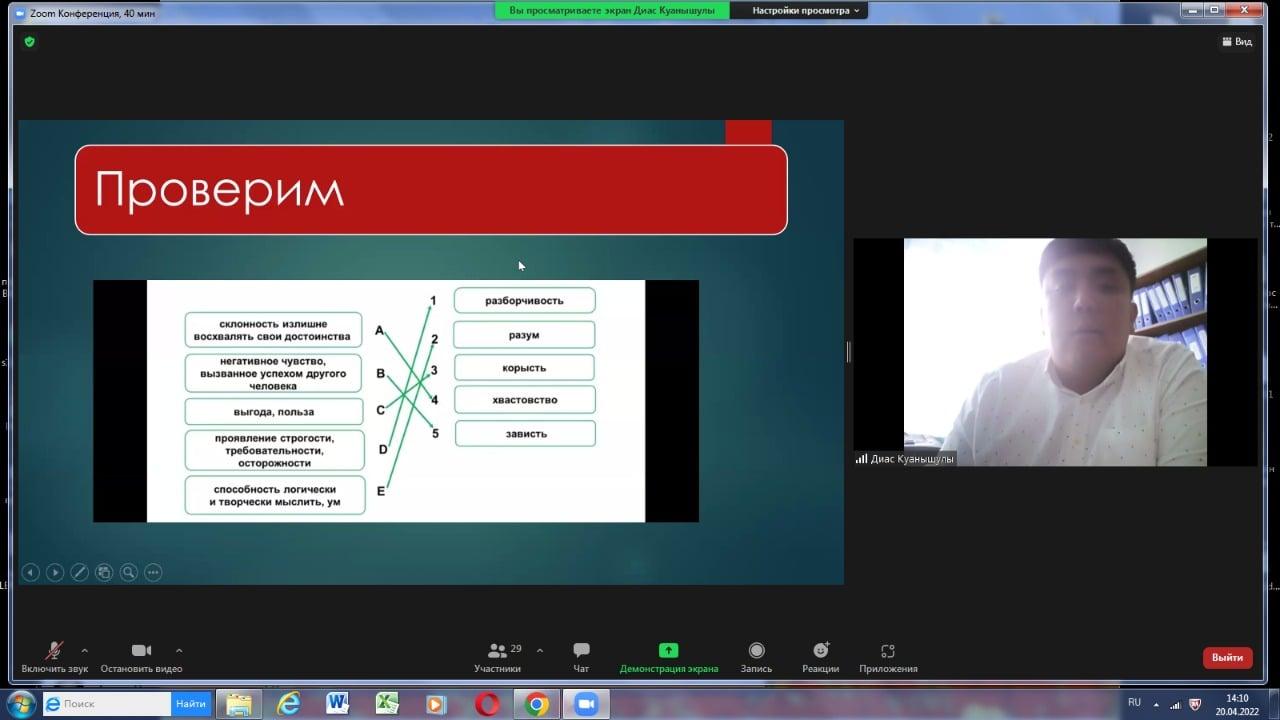Open the Чат chat panel

pyautogui.click(x=581, y=656)
